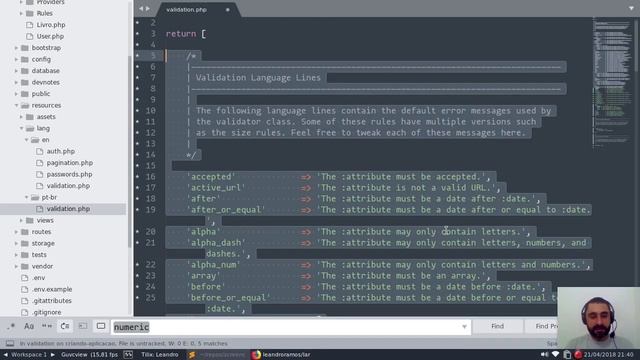640x360 pixels.
Task: Open the Wi-Fi icon in system tray
Action: click(556, 354)
